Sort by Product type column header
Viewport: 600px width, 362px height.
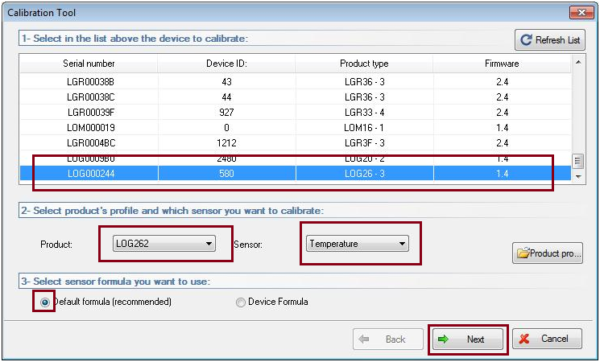coord(364,64)
